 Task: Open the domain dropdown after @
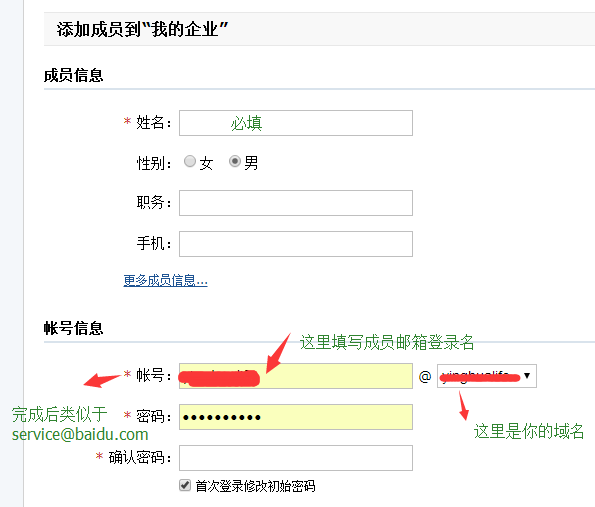(x=487, y=376)
